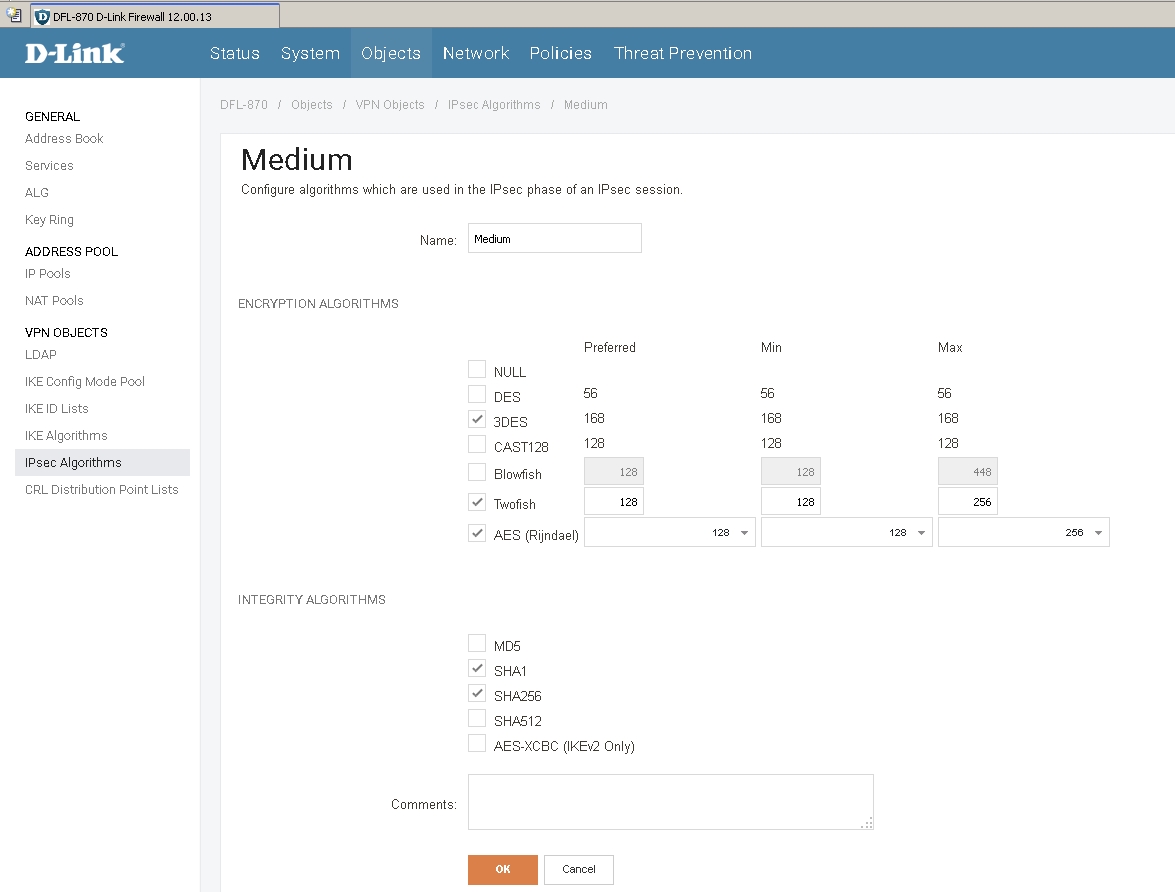Uncheck the 3DES encryption algorithm

[x=477, y=420]
